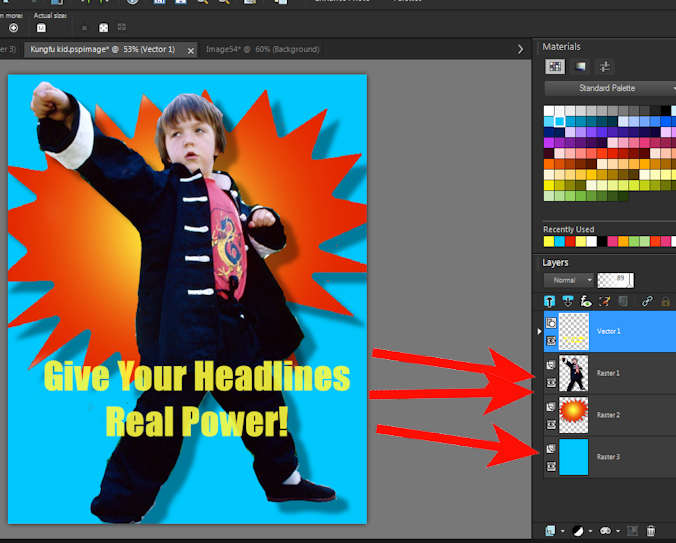The image size is (676, 543).
Task: Click the new adjustment layer half-circle icon
Action: click(578, 531)
